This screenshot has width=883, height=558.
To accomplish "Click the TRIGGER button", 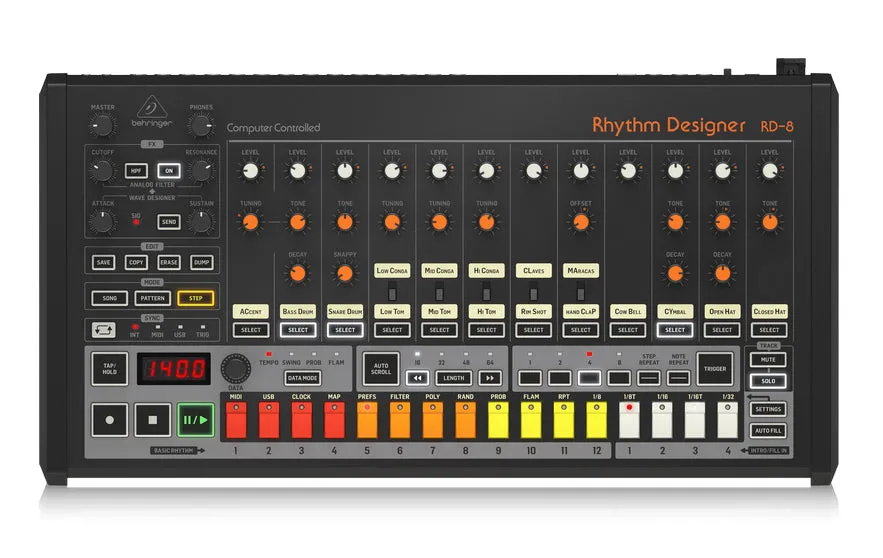I will [715, 369].
